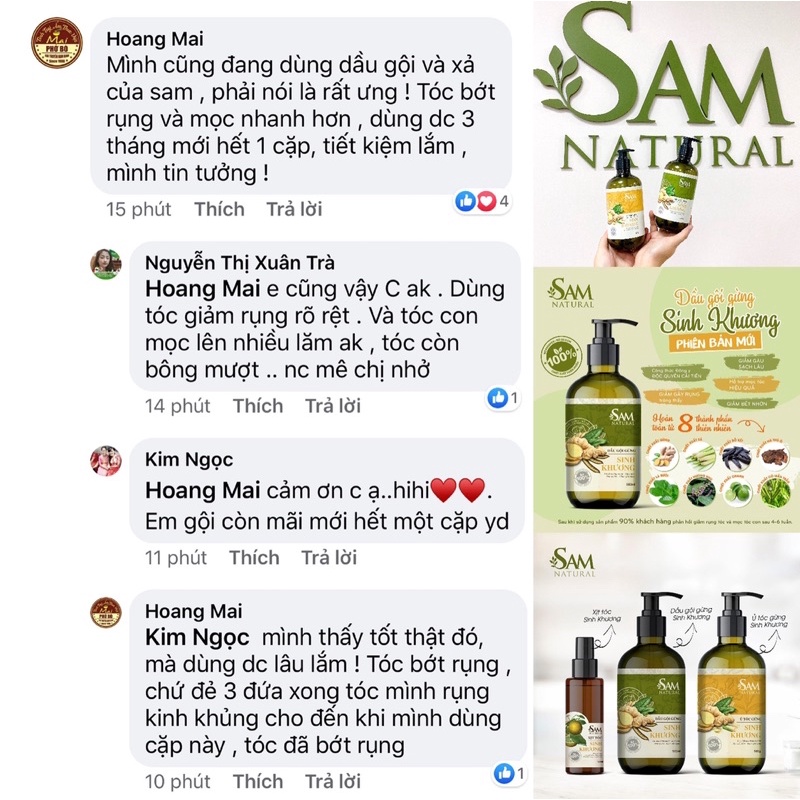Viewport: 800px width, 800px height.
Task: Open the Nguyễn Thị Xuân Trà name link
Action: (240, 263)
